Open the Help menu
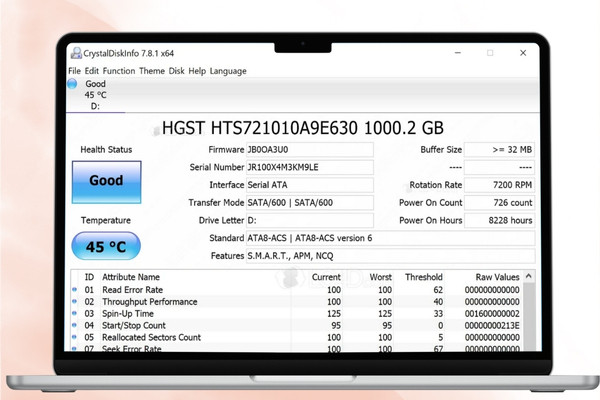600x400 pixels. pyautogui.click(x=197, y=71)
